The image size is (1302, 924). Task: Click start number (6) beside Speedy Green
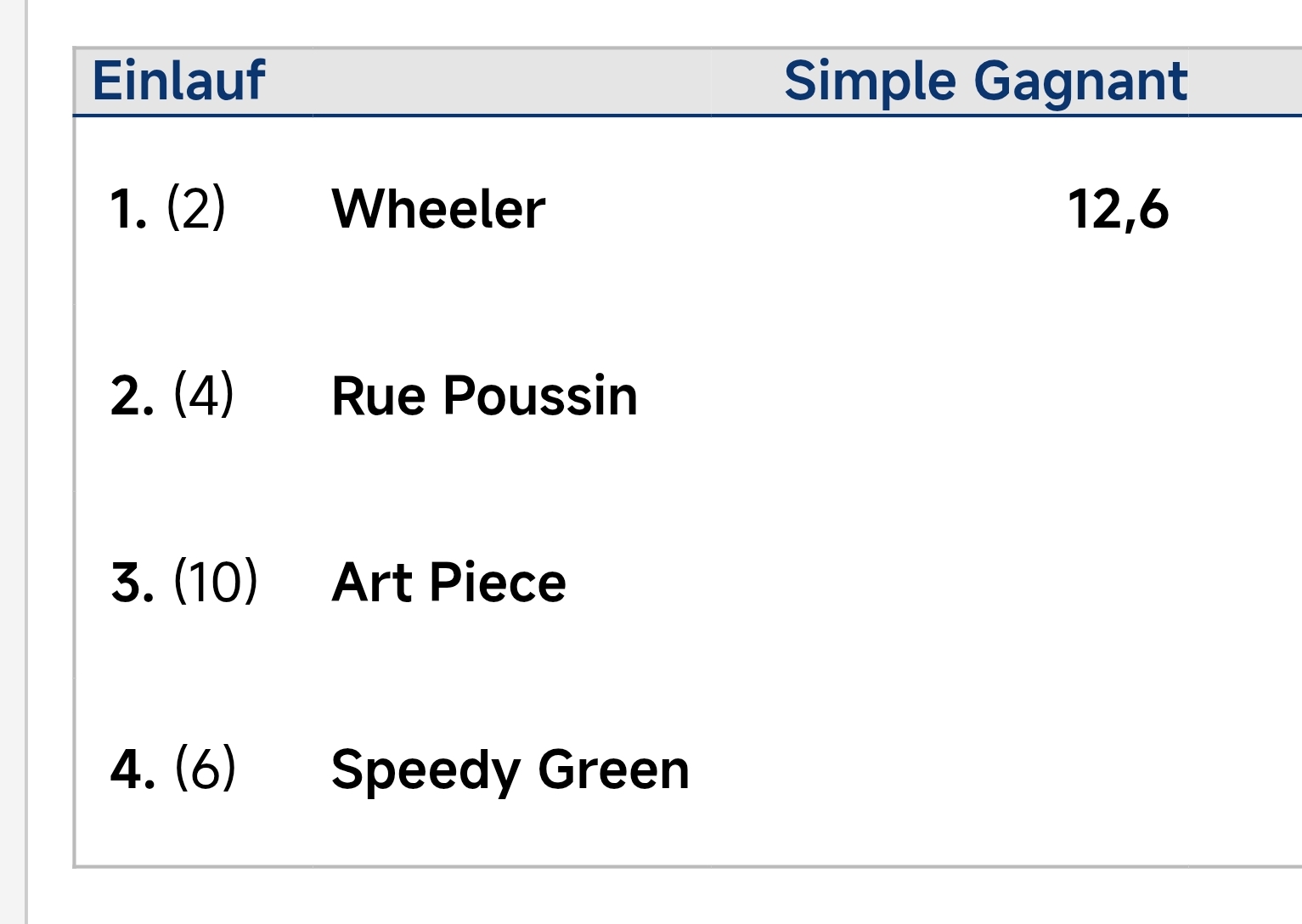205,769
